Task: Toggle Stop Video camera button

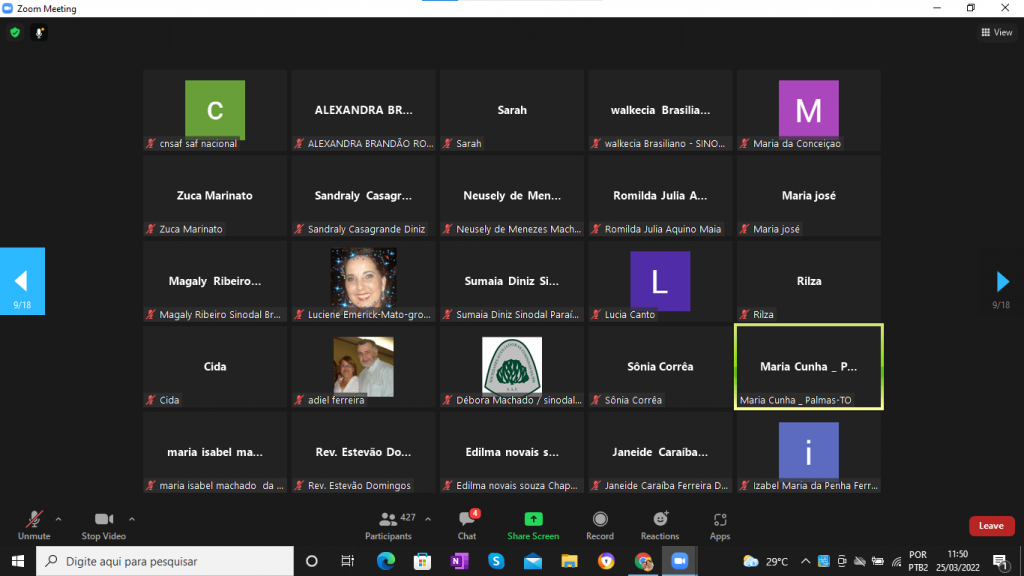Action: (x=104, y=524)
